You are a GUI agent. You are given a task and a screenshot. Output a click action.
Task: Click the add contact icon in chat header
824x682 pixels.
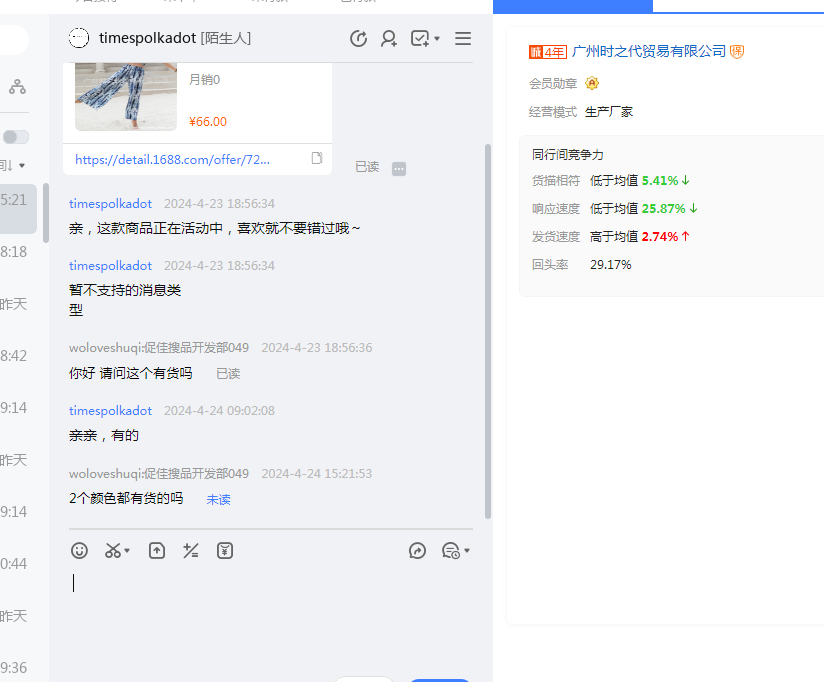(x=389, y=38)
